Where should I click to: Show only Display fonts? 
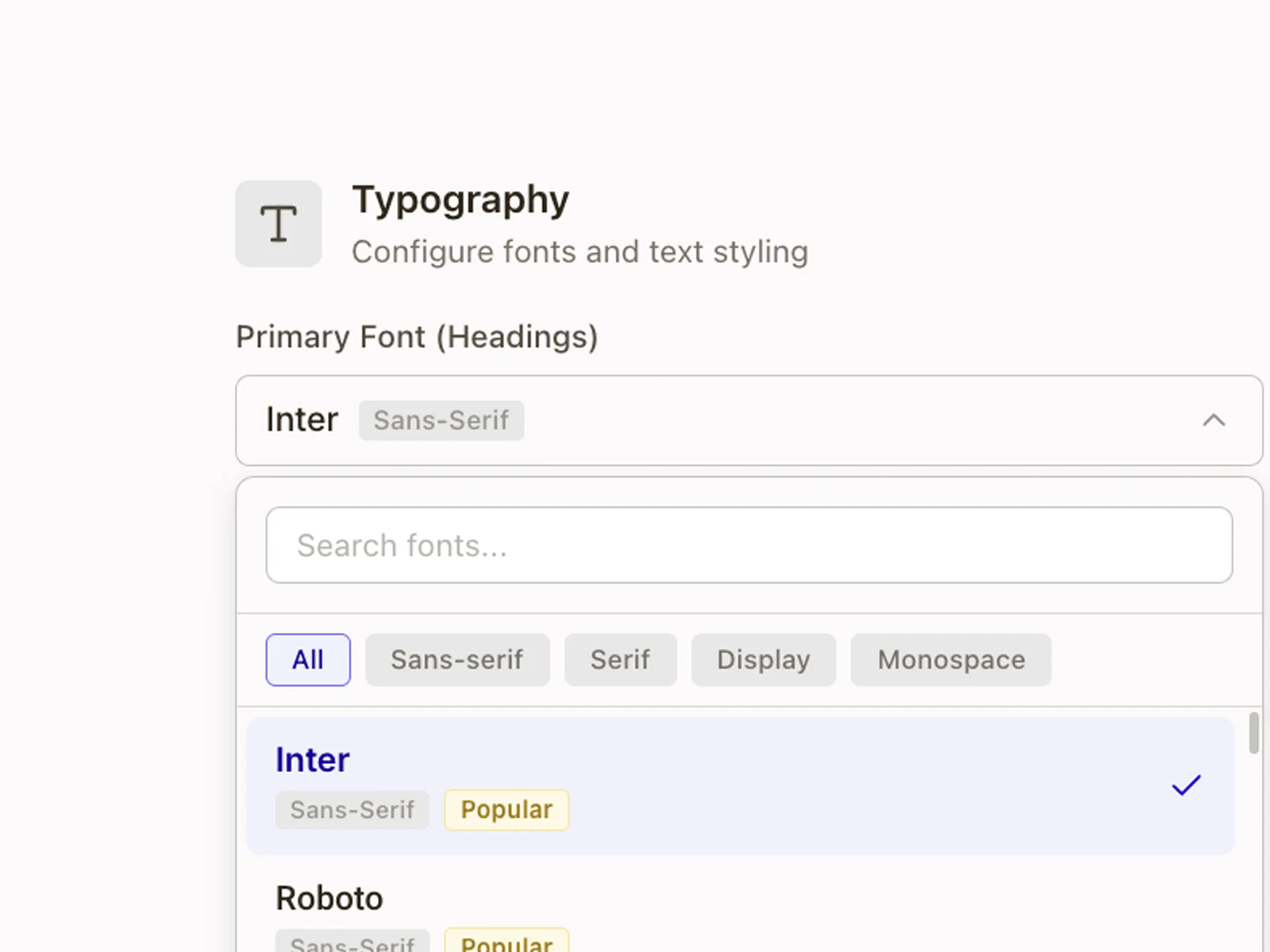[763, 660]
